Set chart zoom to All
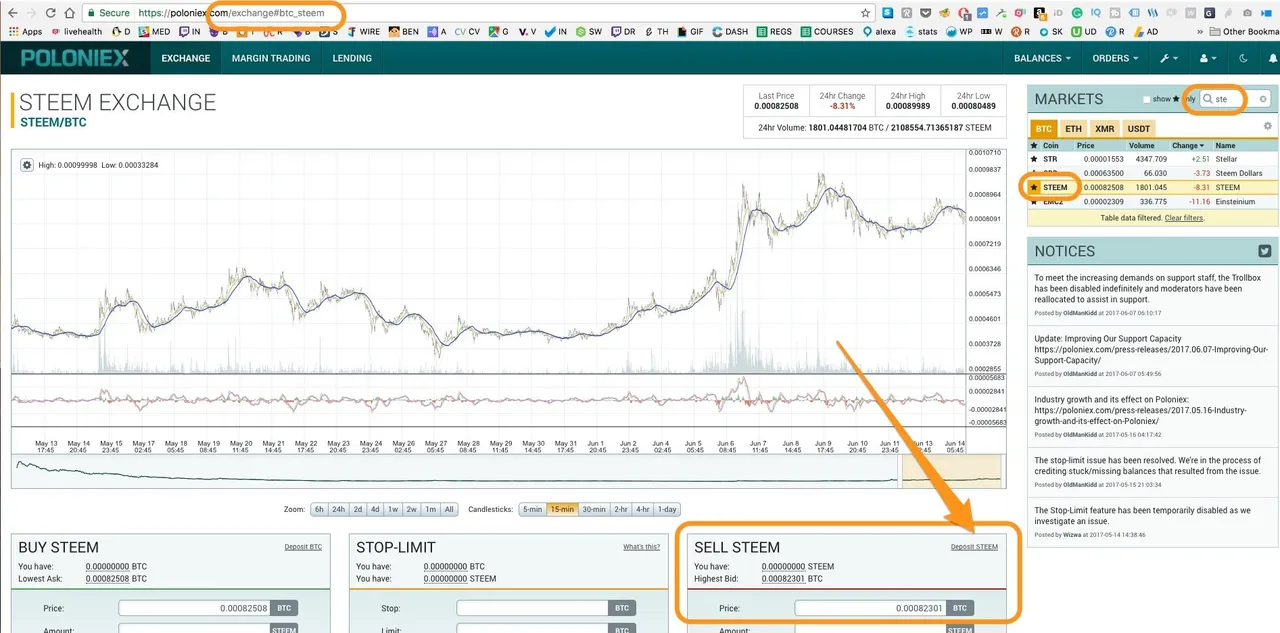The image size is (1280, 633). pos(449,509)
